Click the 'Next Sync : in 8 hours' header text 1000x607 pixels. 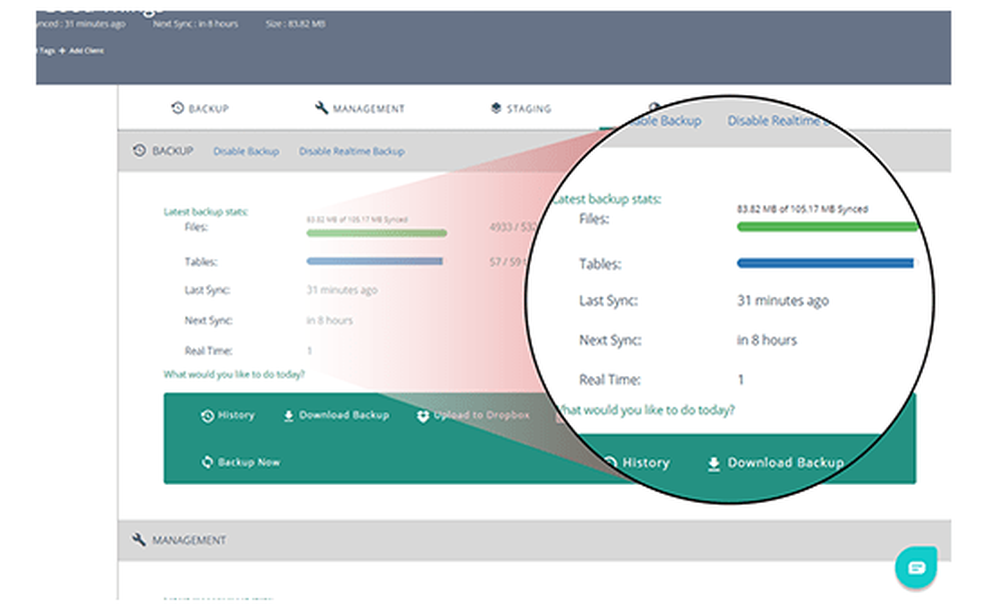[195, 24]
